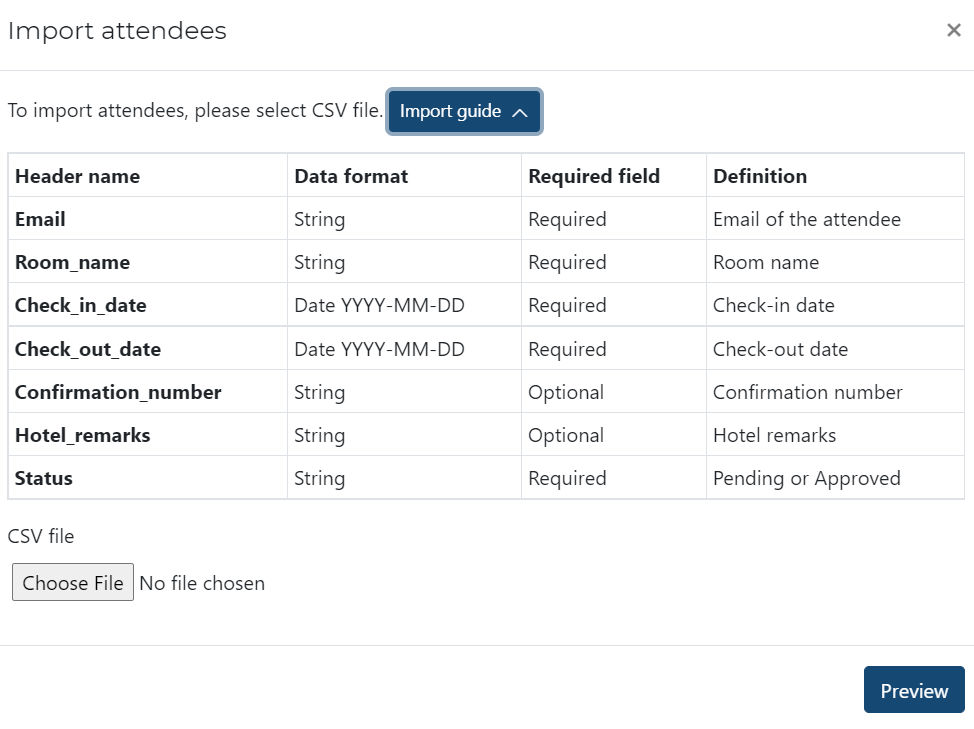Select the 'Required field' column heading
The image size is (974, 729).
pos(594,176)
